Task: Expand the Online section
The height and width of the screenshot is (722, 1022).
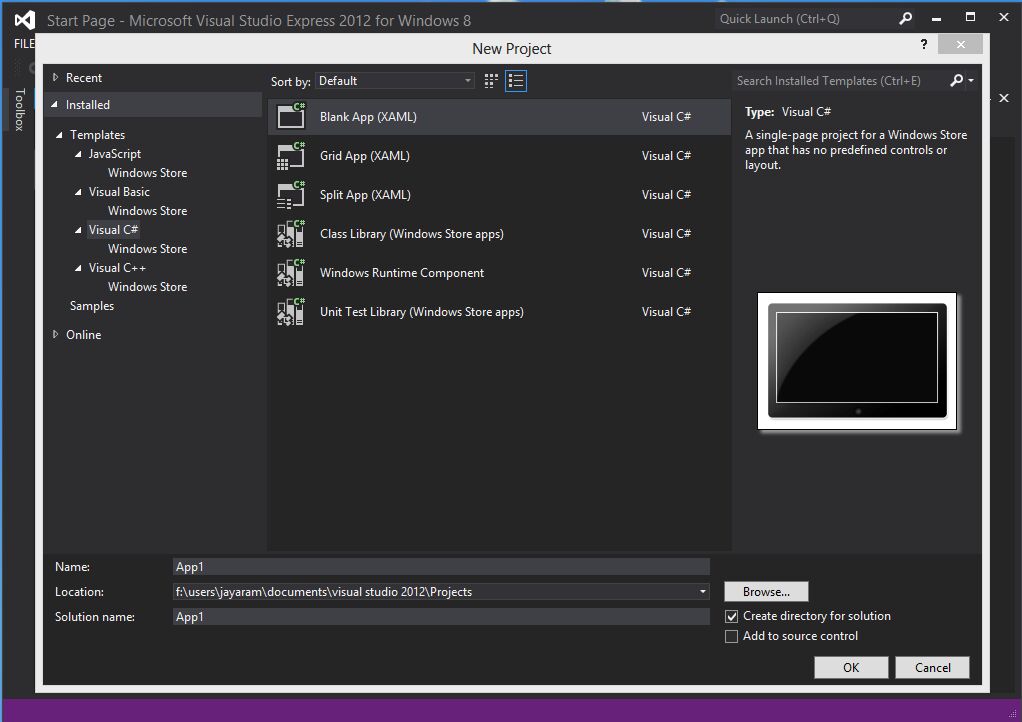Action: pyautogui.click(x=55, y=334)
